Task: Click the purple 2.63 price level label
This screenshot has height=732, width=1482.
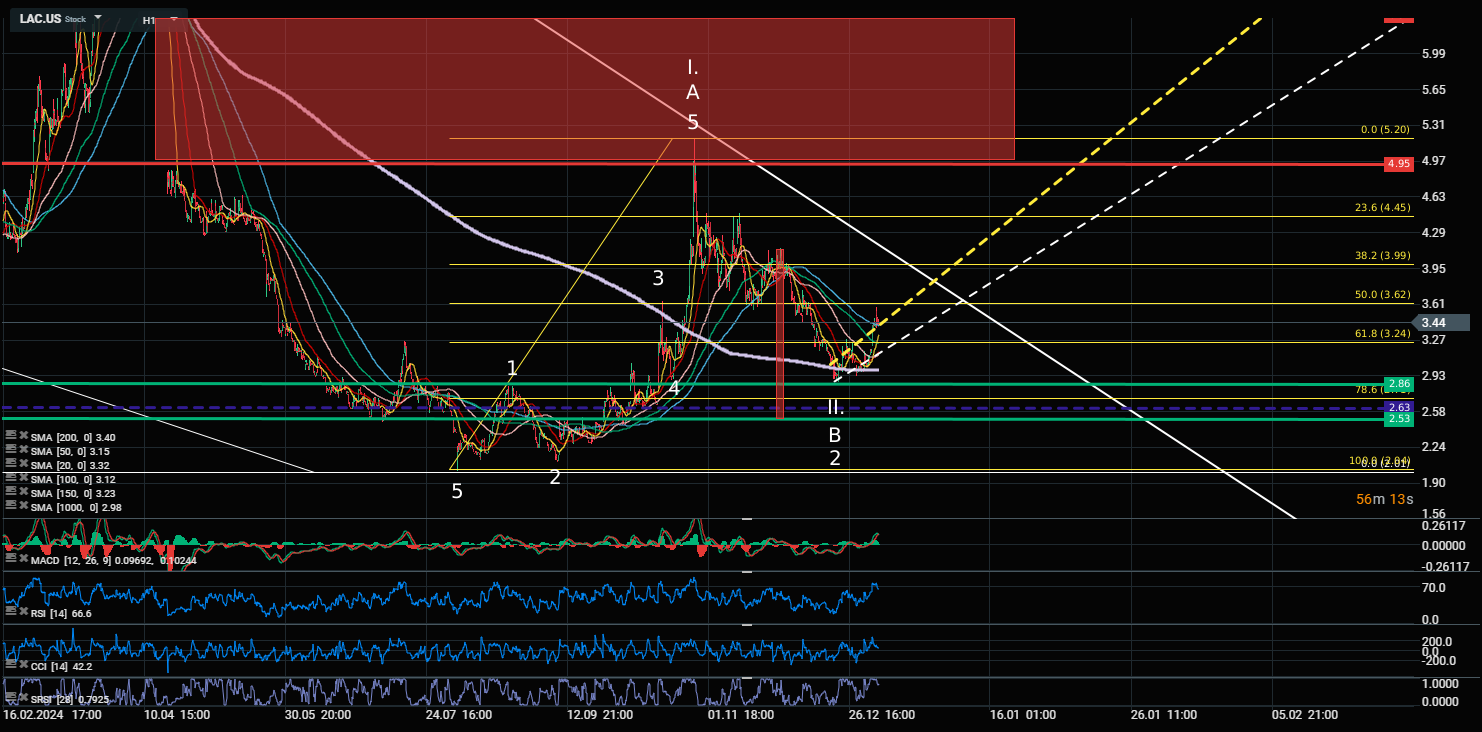Action: (x=1398, y=407)
